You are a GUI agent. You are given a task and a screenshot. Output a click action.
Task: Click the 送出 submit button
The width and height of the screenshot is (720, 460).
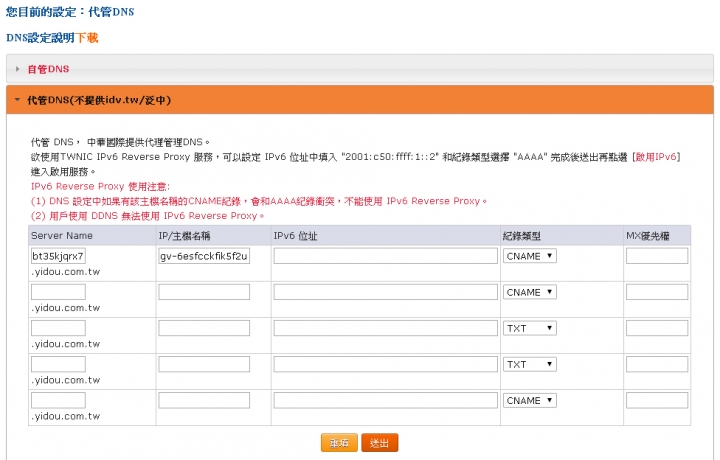pos(380,442)
